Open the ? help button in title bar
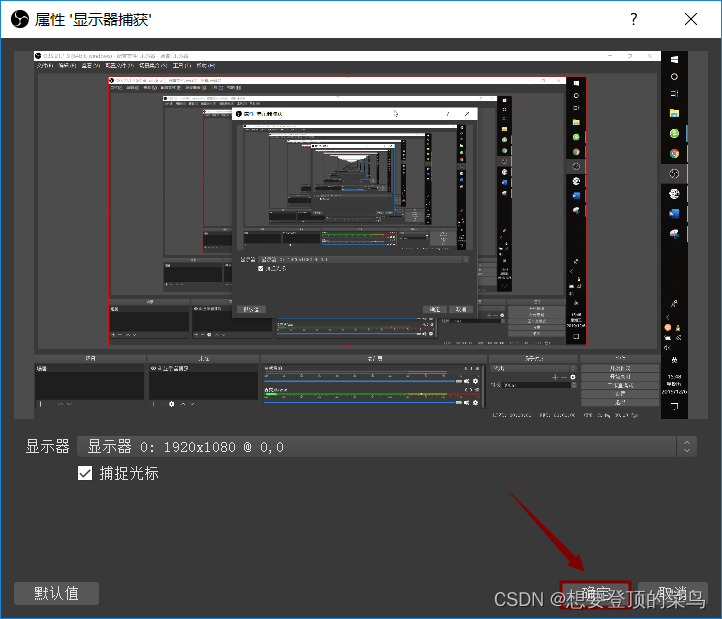 (634, 19)
